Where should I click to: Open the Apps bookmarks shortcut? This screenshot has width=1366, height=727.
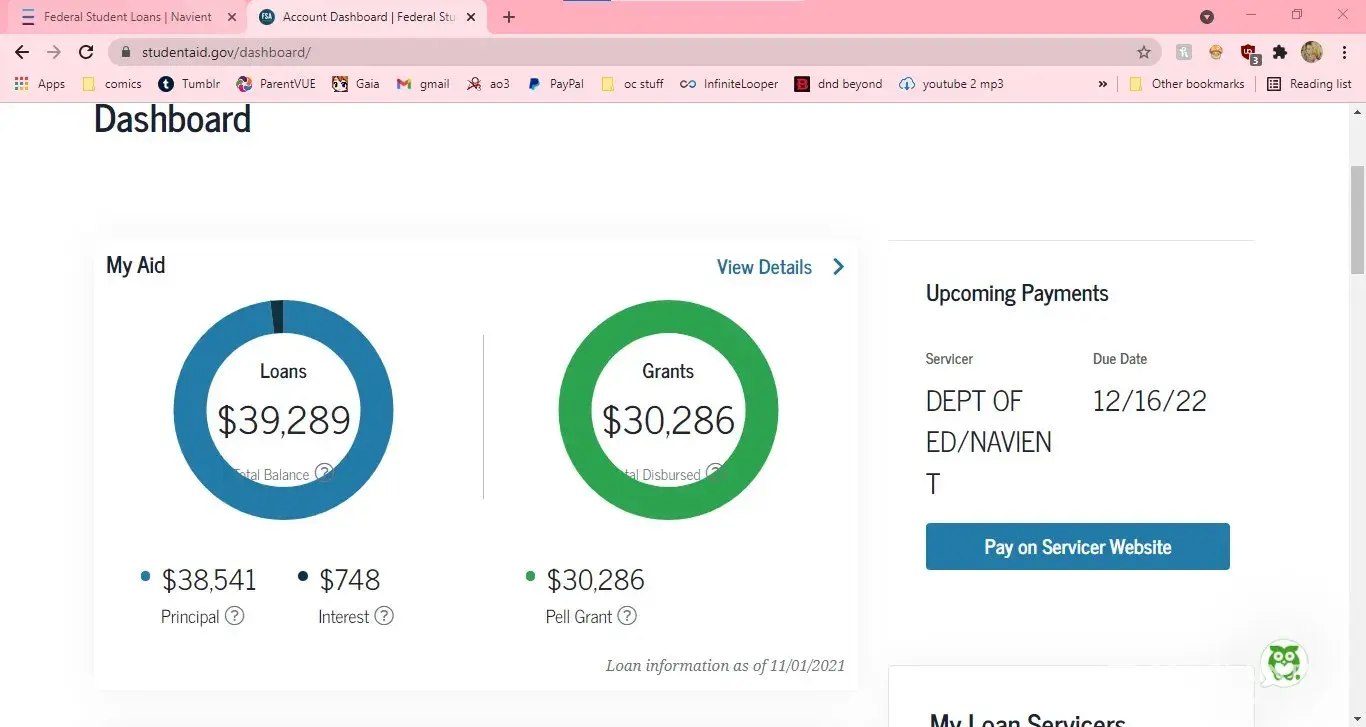tap(40, 84)
